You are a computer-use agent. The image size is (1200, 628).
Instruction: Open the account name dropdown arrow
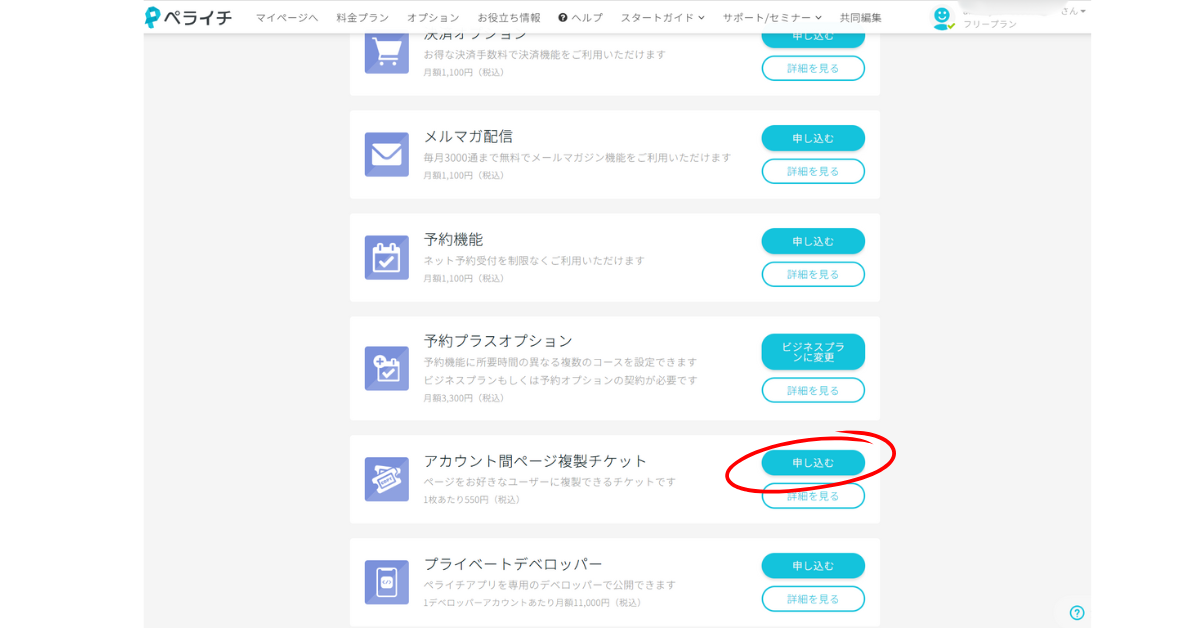pyautogui.click(x=1082, y=11)
